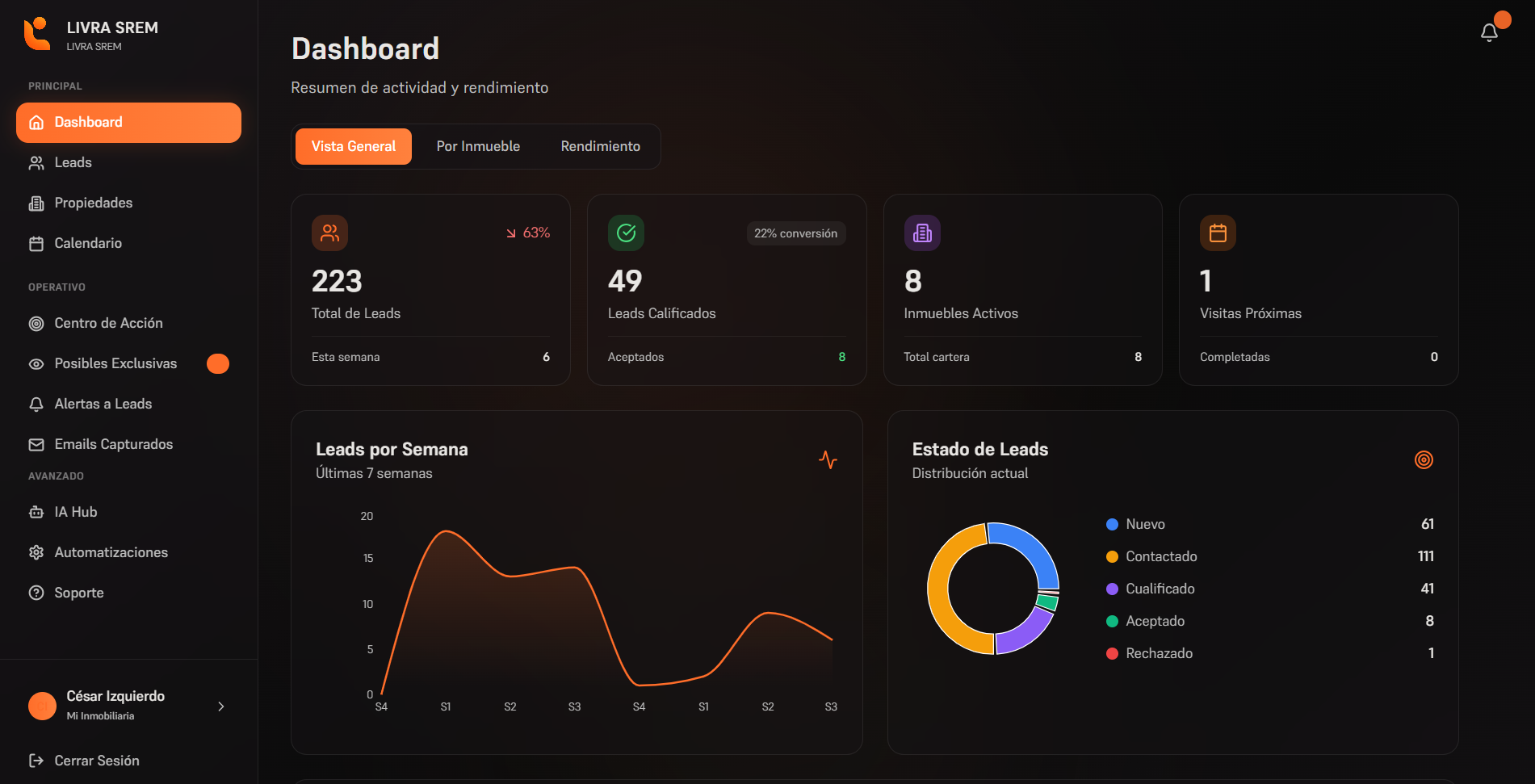Viewport: 1535px width, 784px height.
Task: Open the IA Hub page
Action: coord(75,512)
